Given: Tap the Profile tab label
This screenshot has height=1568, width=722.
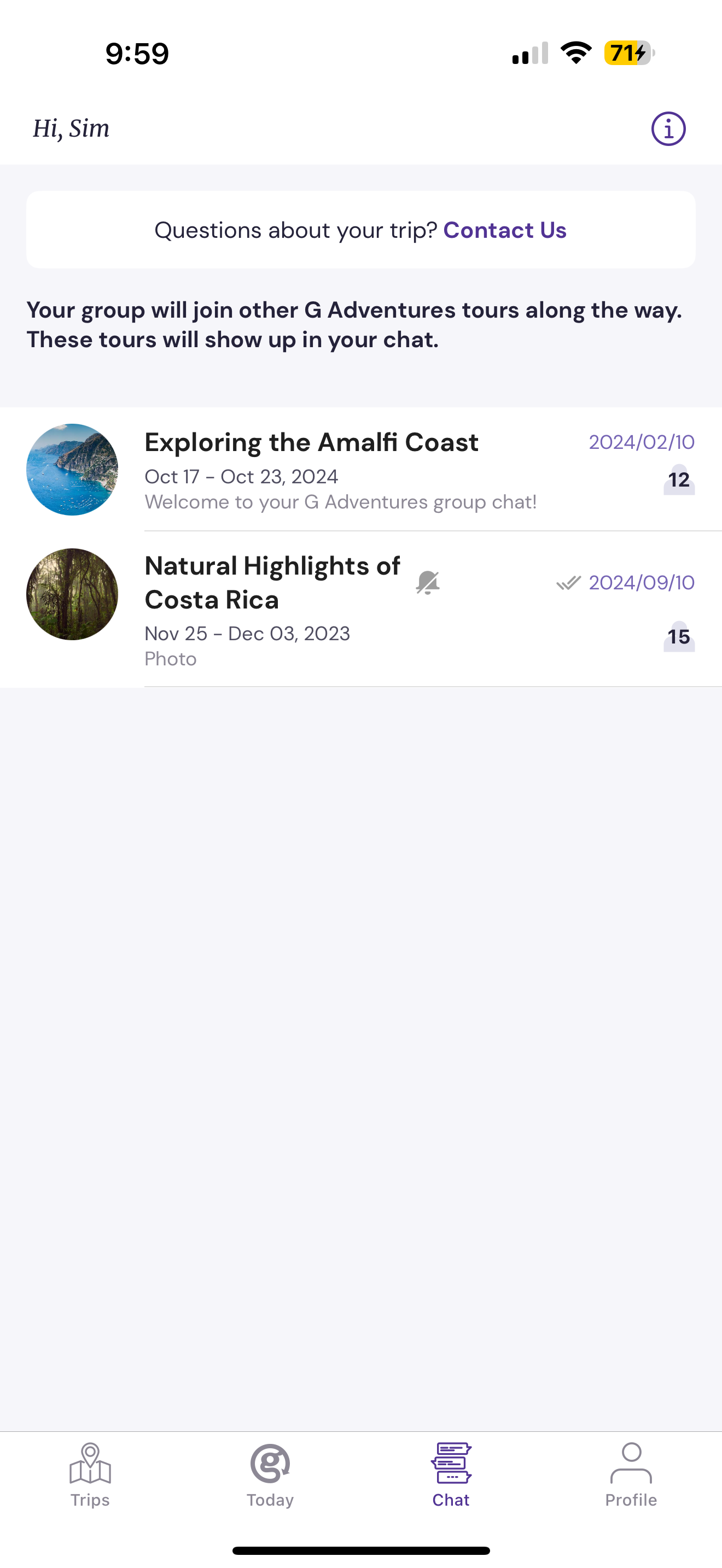Looking at the screenshot, I should [631, 1500].
